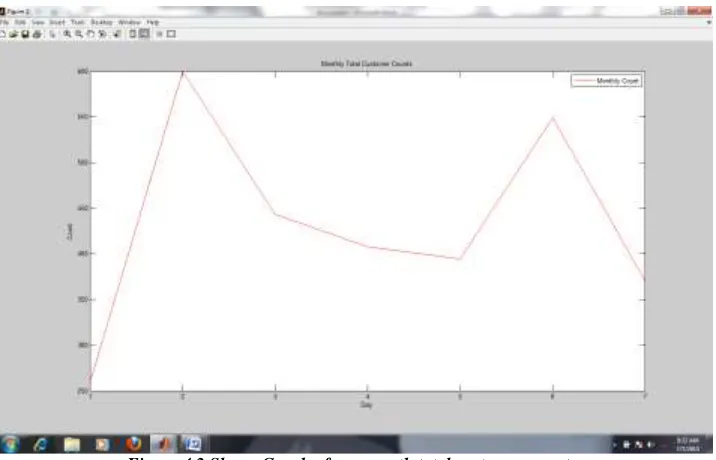Screen dimensions: 716x460
Task: Select the Monthly Count legend box
Action: click(607, 81)
